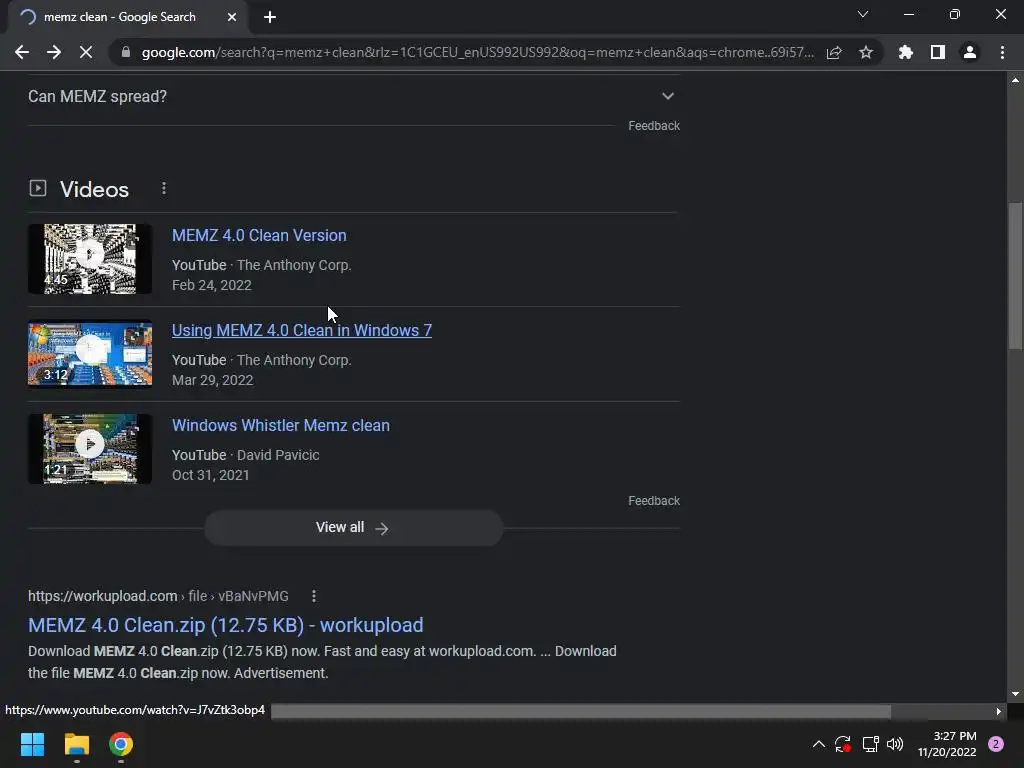Image resolution: width=1024 pixels, height=768 pixels.
Task: Open the clock and date flyout
Action: [947, 744]
